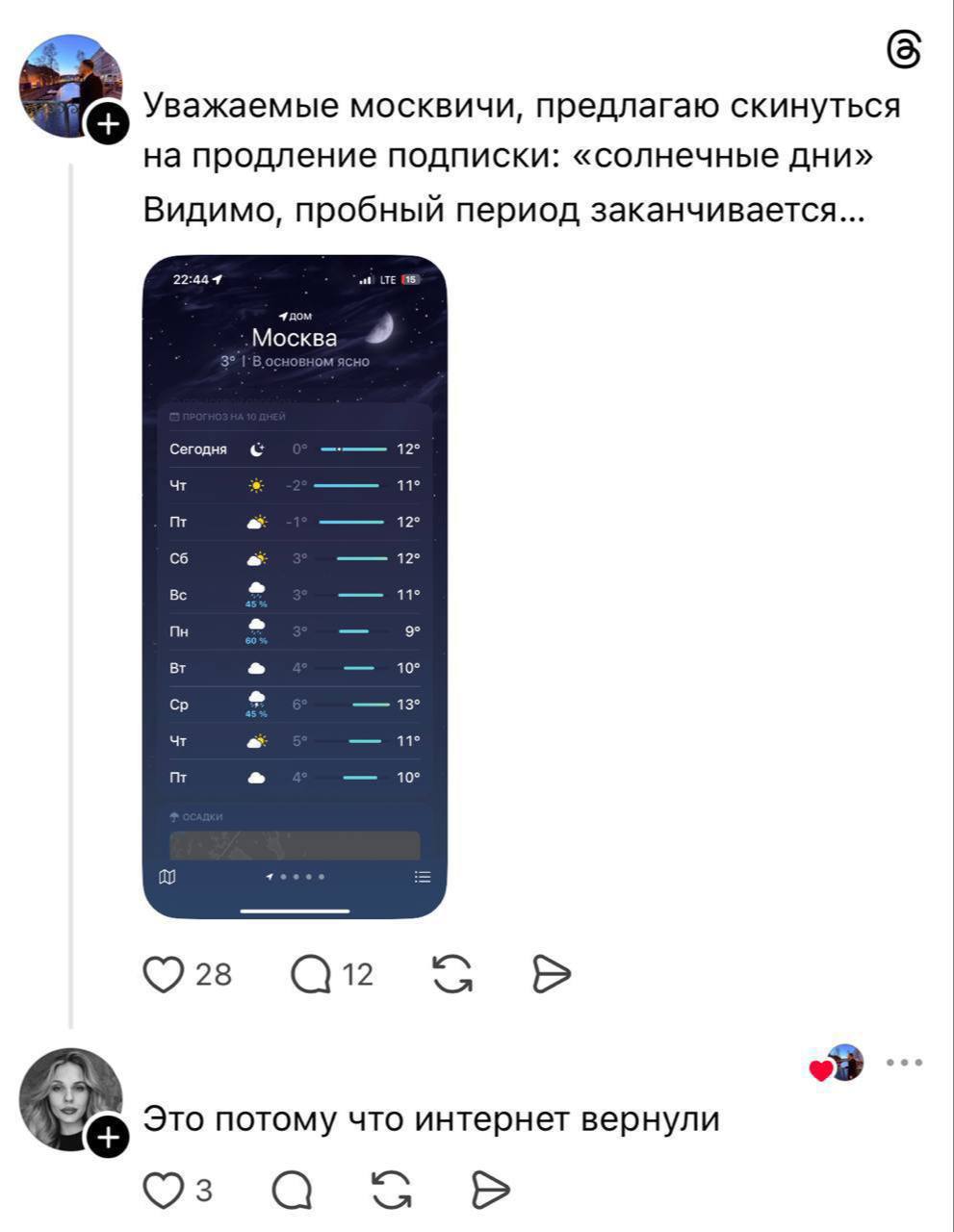Open the post text about sunny days subscription
This screenshot has height=1232, width=954.
522,158
